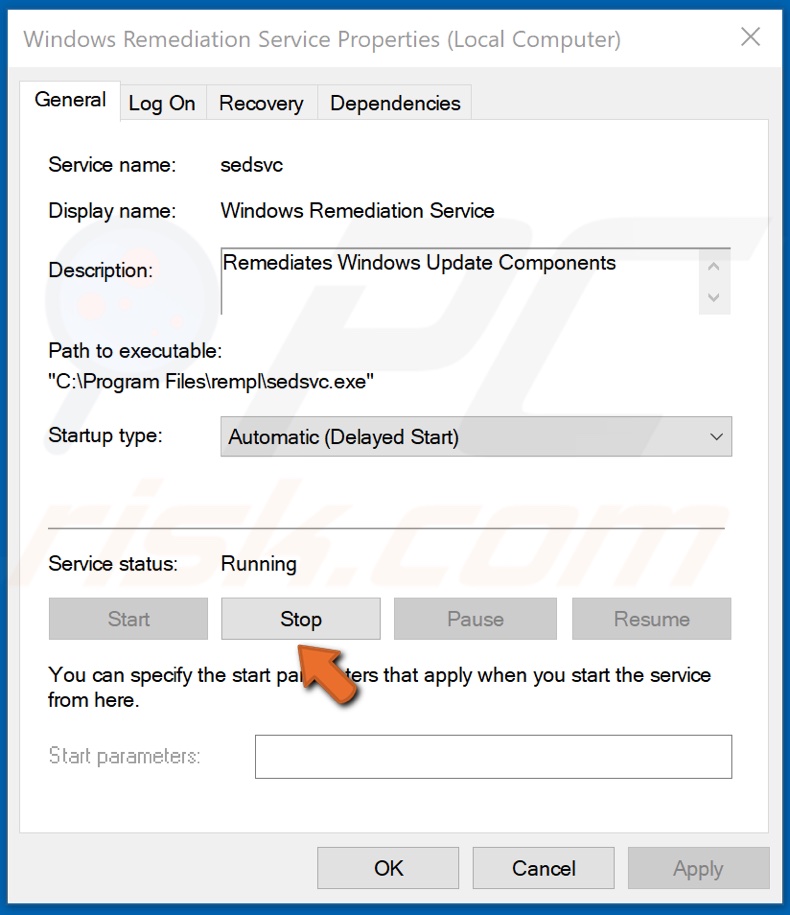Viewport: 790px width, 915px height.
Task: Stop the Windows Remediation Service
Action: tap(299, 618)
